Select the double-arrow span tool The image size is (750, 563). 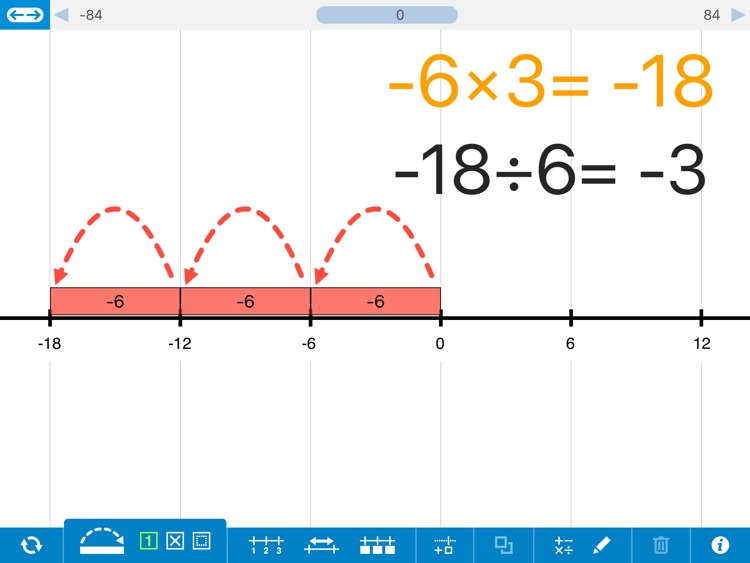pyautogui.click(x=321, y=545)
